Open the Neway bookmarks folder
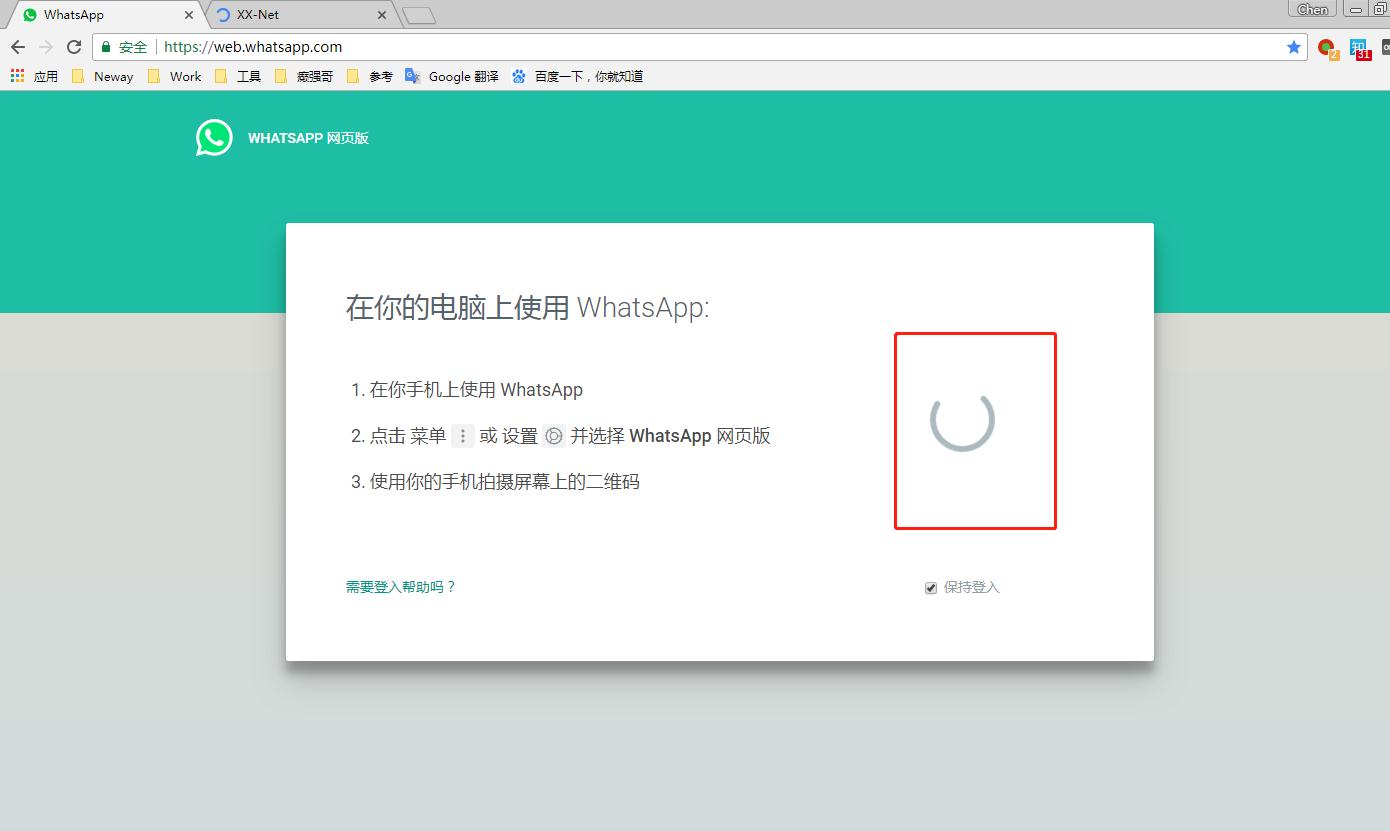 (102, 75)
